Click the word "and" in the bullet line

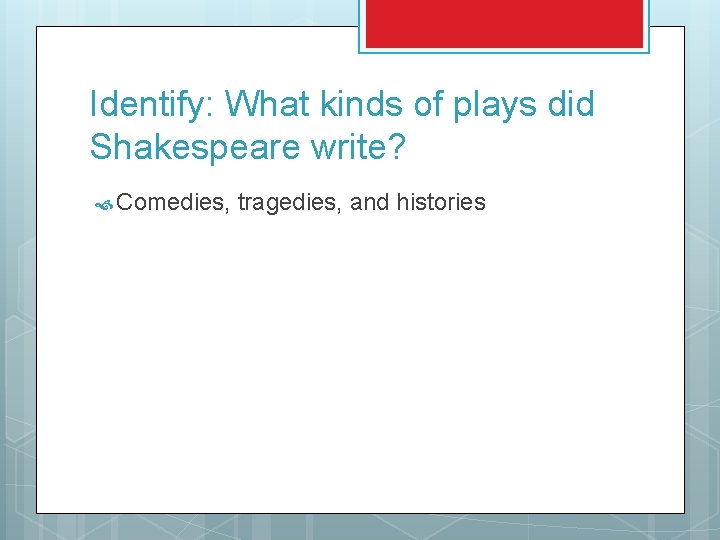(x=369, y=202)
